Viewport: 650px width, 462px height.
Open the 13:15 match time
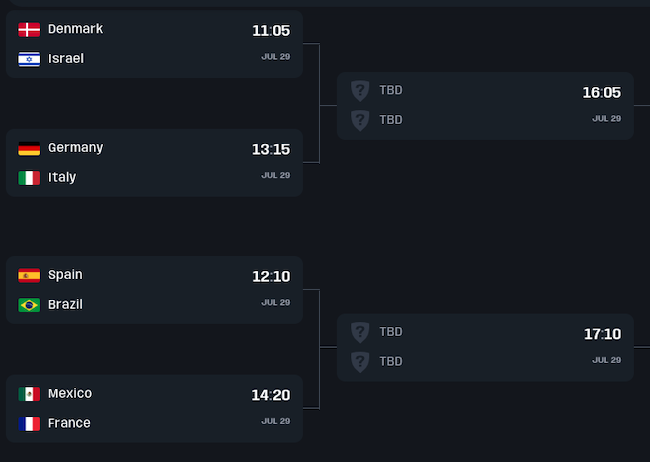(x=271, y=150)
